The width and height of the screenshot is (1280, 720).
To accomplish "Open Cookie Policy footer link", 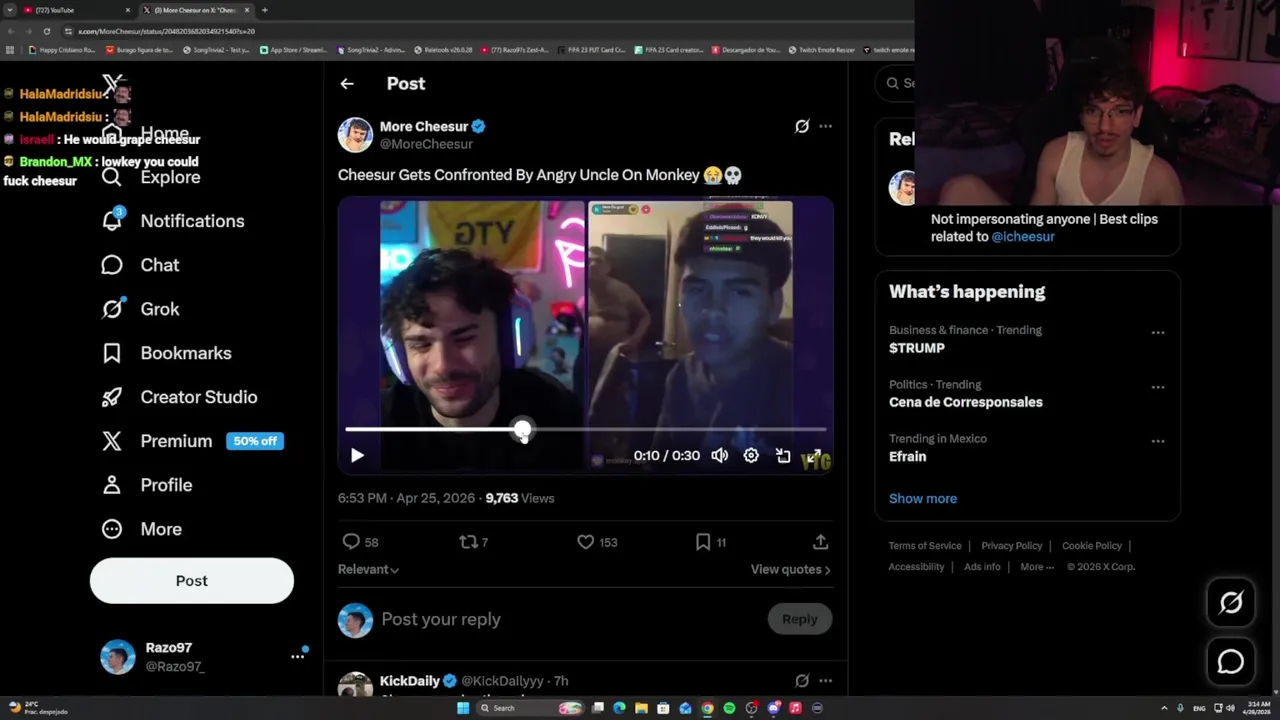I will (x=1092, y=546).
